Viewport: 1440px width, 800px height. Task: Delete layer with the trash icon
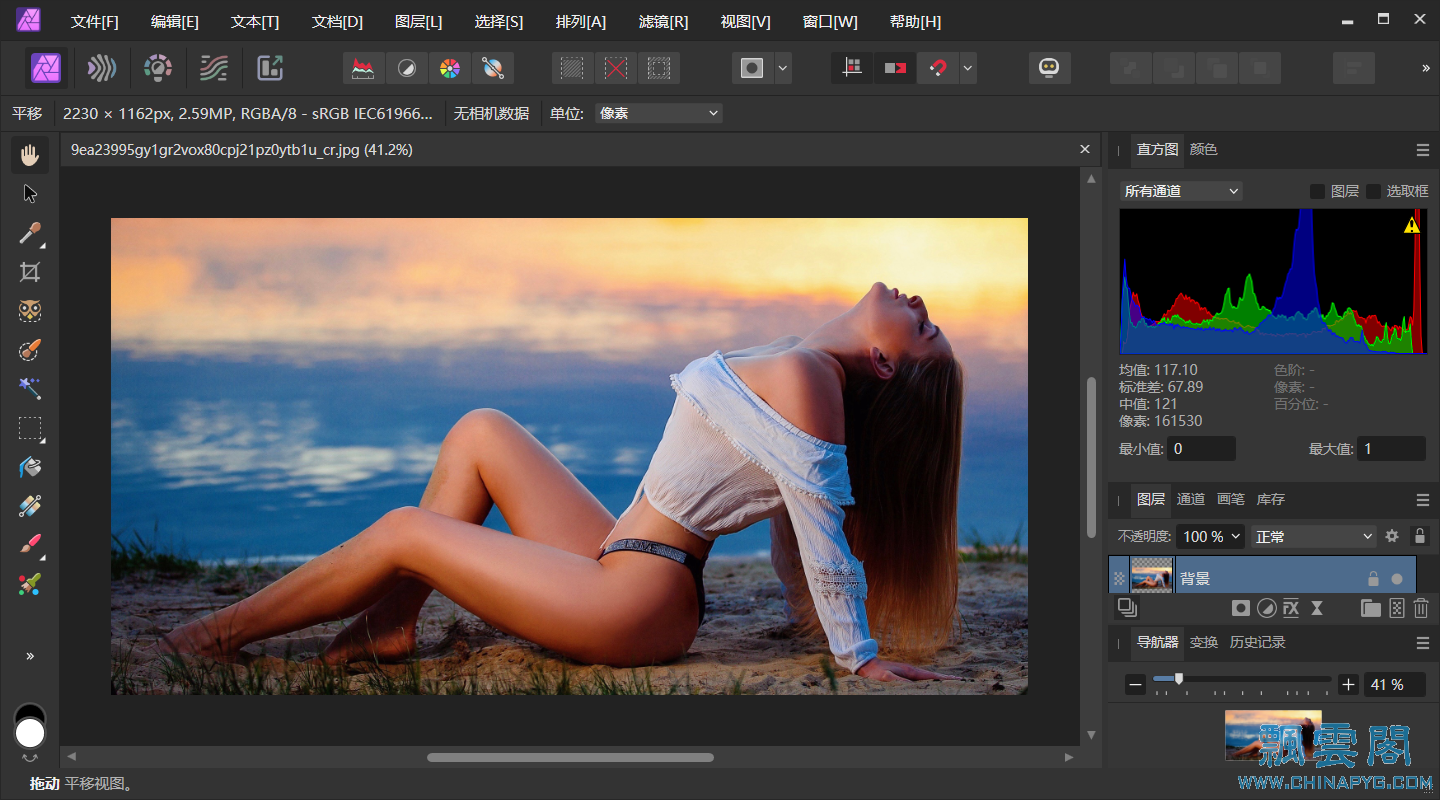pyautogui.click(x=1421, y=607)
